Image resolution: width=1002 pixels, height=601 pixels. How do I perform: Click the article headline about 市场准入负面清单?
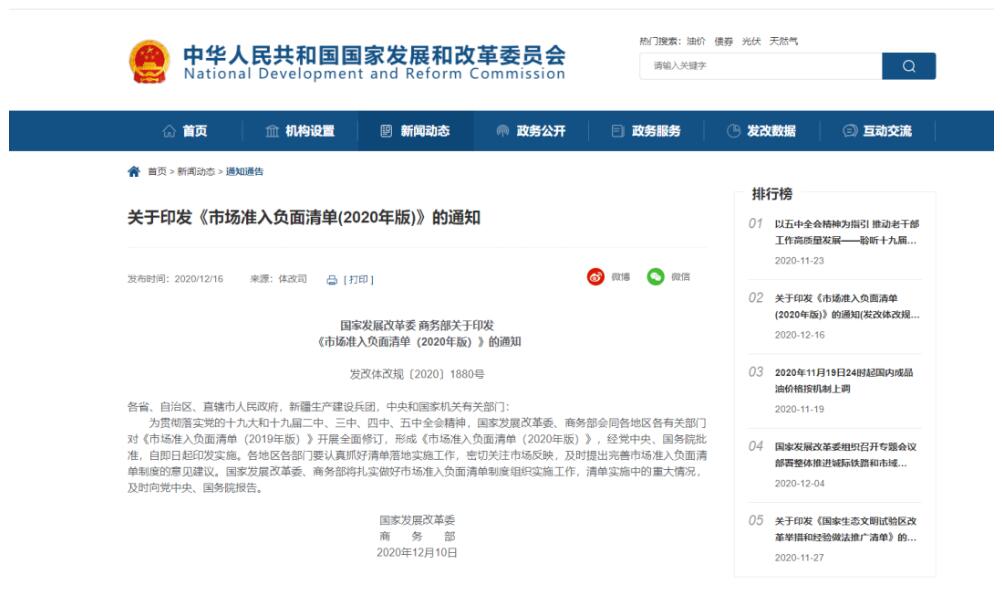click(304, 218)
